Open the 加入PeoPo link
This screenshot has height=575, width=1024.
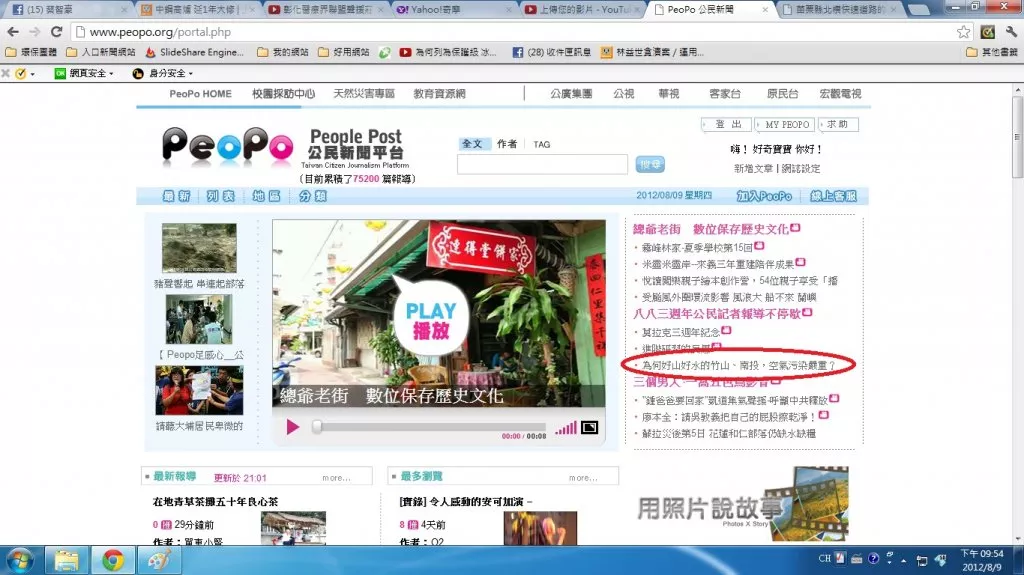point(764,196)
